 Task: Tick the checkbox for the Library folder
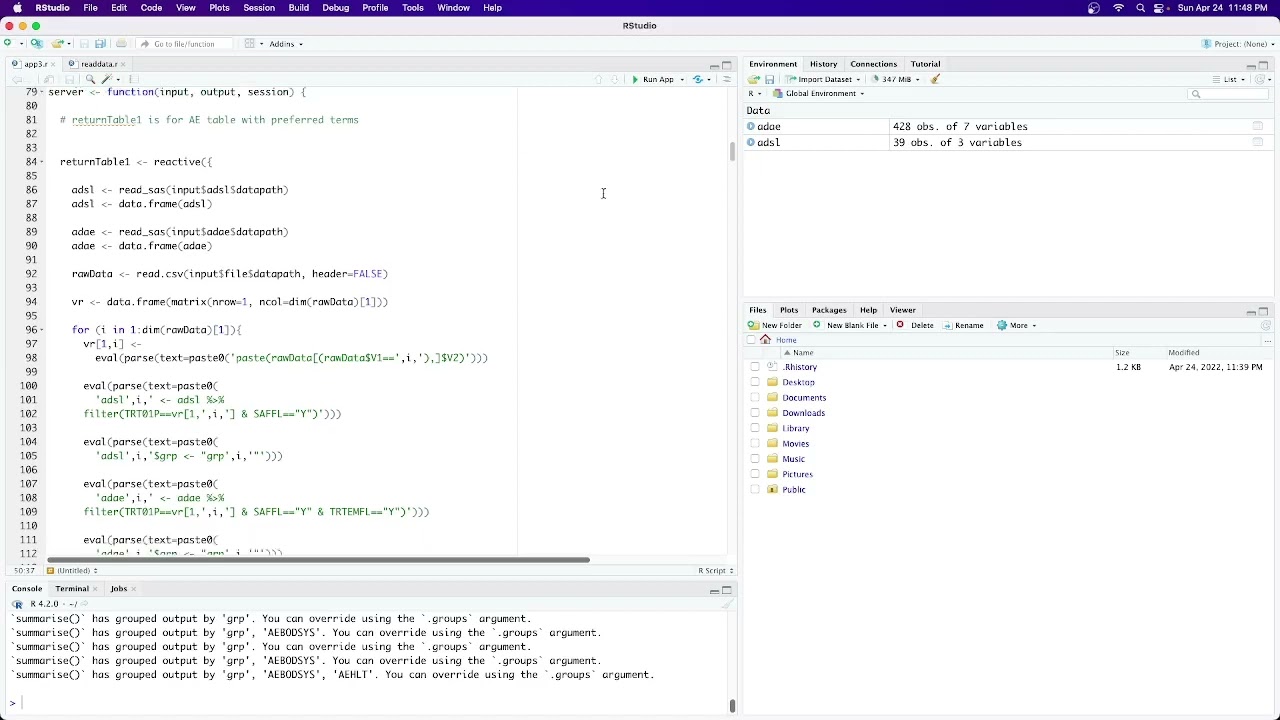coord(755,428)
